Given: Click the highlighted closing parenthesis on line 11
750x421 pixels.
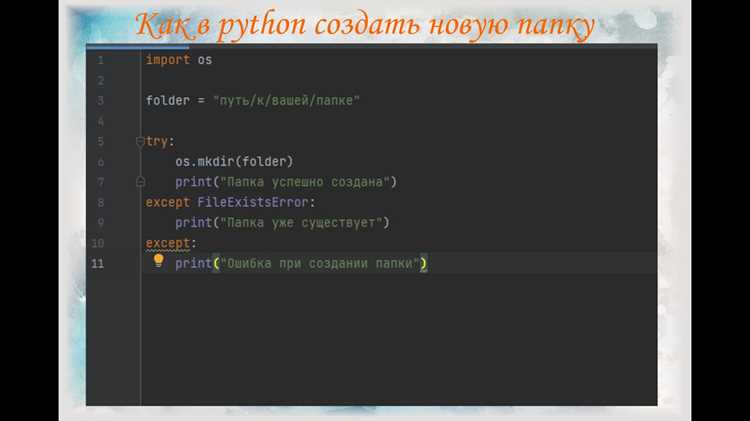Looking at the screenshot, I should 423,263.
